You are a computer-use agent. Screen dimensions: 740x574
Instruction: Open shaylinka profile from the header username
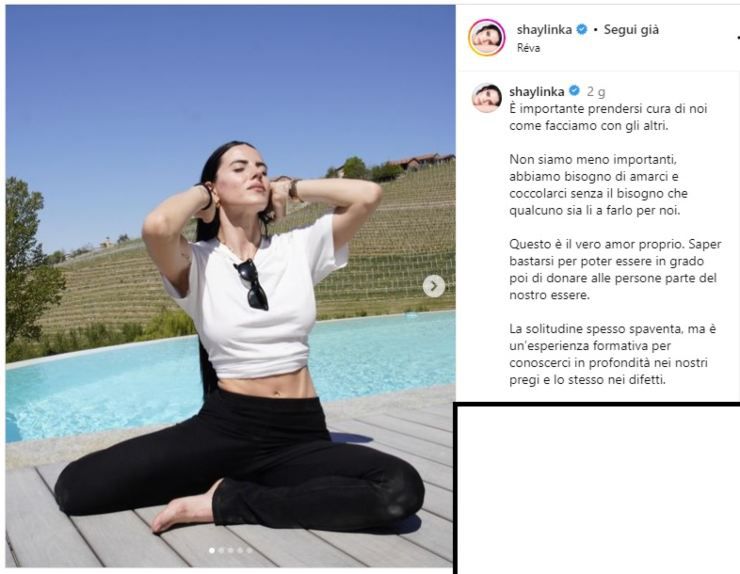click(544, 30)
